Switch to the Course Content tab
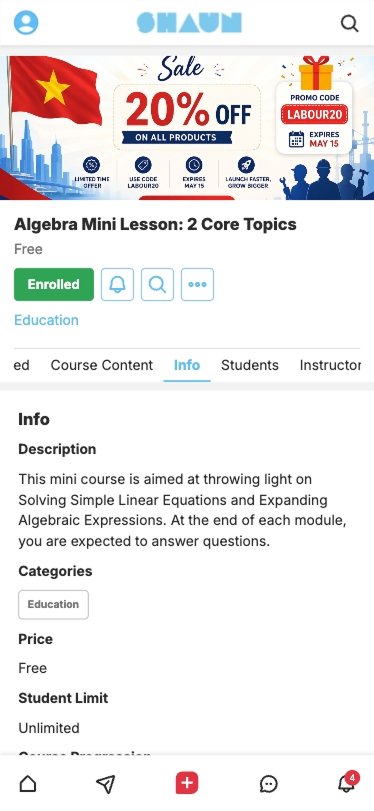 [101, 365]
